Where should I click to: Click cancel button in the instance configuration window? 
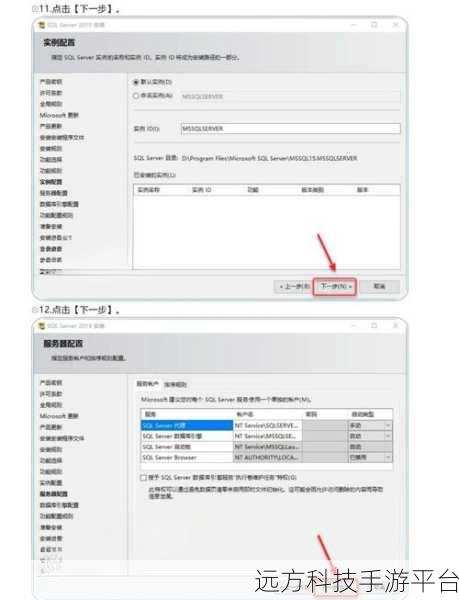pos(379,286)
